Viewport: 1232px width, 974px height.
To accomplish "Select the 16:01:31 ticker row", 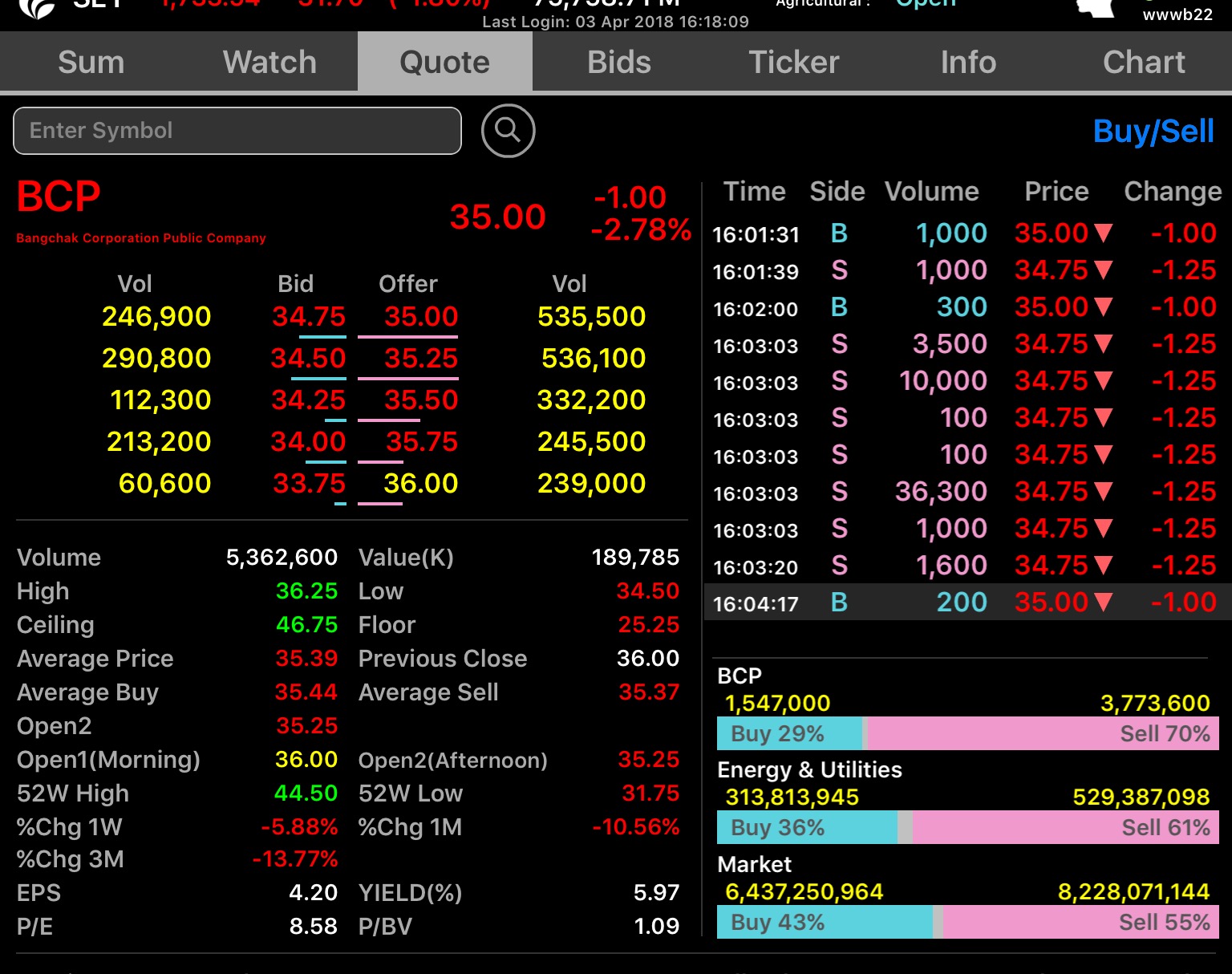I will coord(967,233).
